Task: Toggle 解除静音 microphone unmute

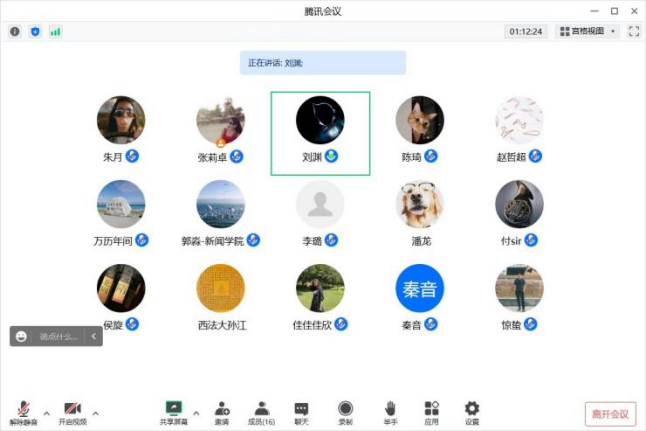Action: [22, 412]
